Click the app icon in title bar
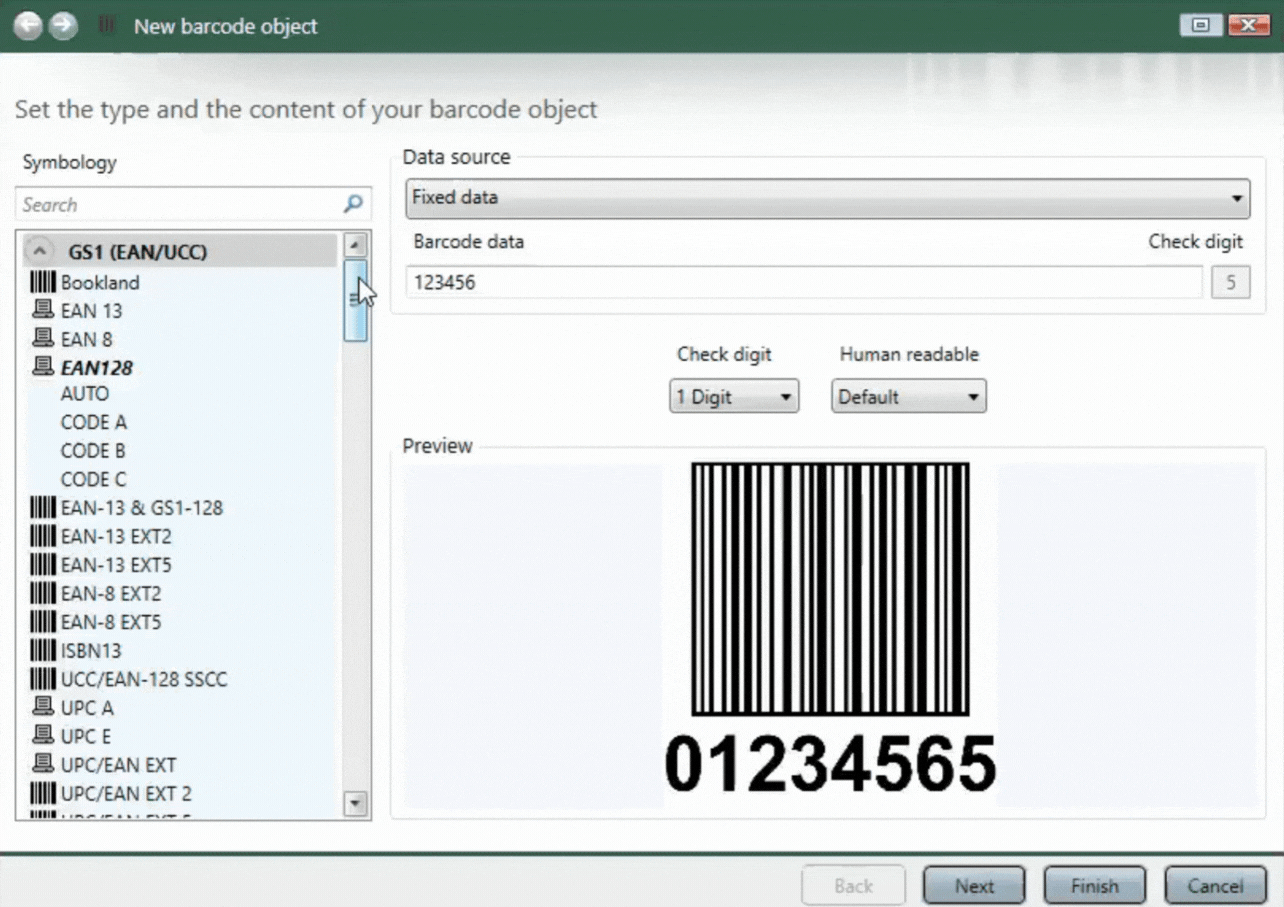 click(x=106, y=26)
